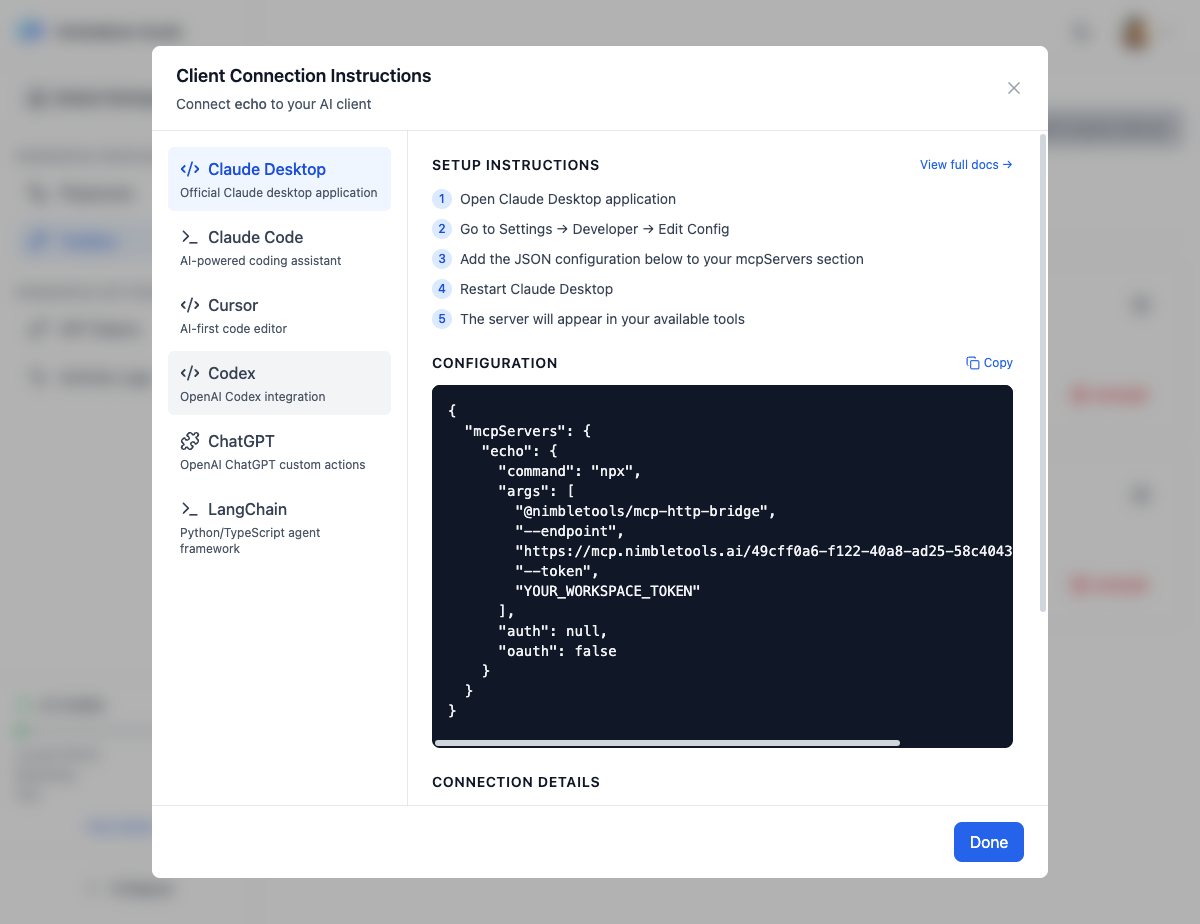This screenshot has height=924, width=1200.
Task: Click the Done button
Action: pos(989,842)
